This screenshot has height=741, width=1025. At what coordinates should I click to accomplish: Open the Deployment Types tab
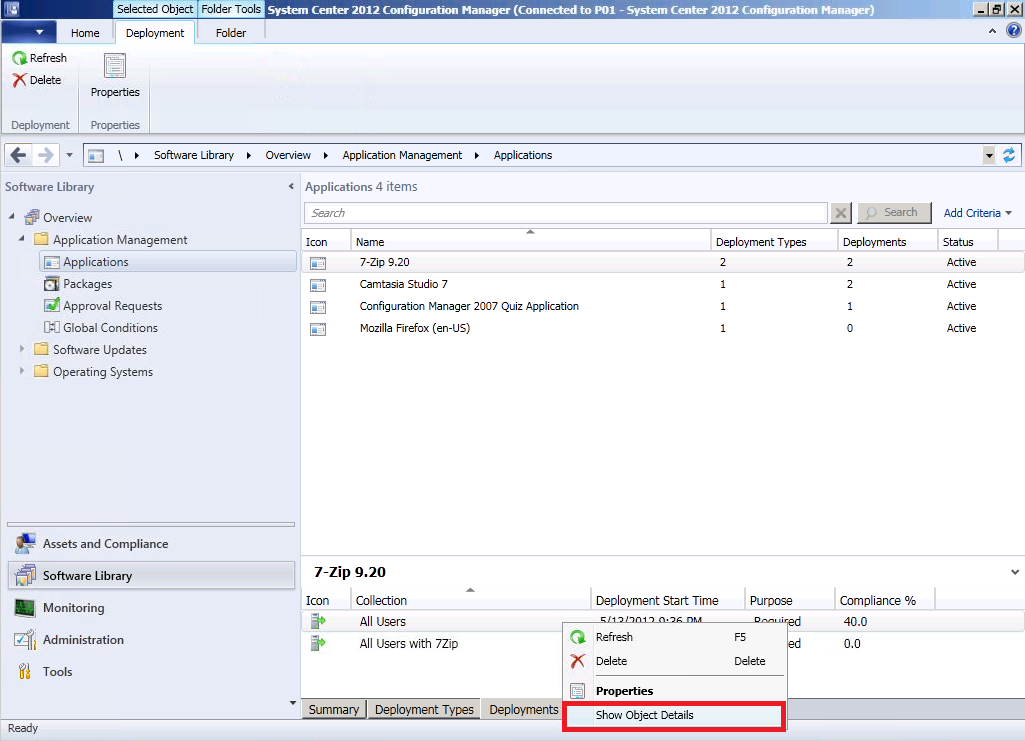[424, 710]
